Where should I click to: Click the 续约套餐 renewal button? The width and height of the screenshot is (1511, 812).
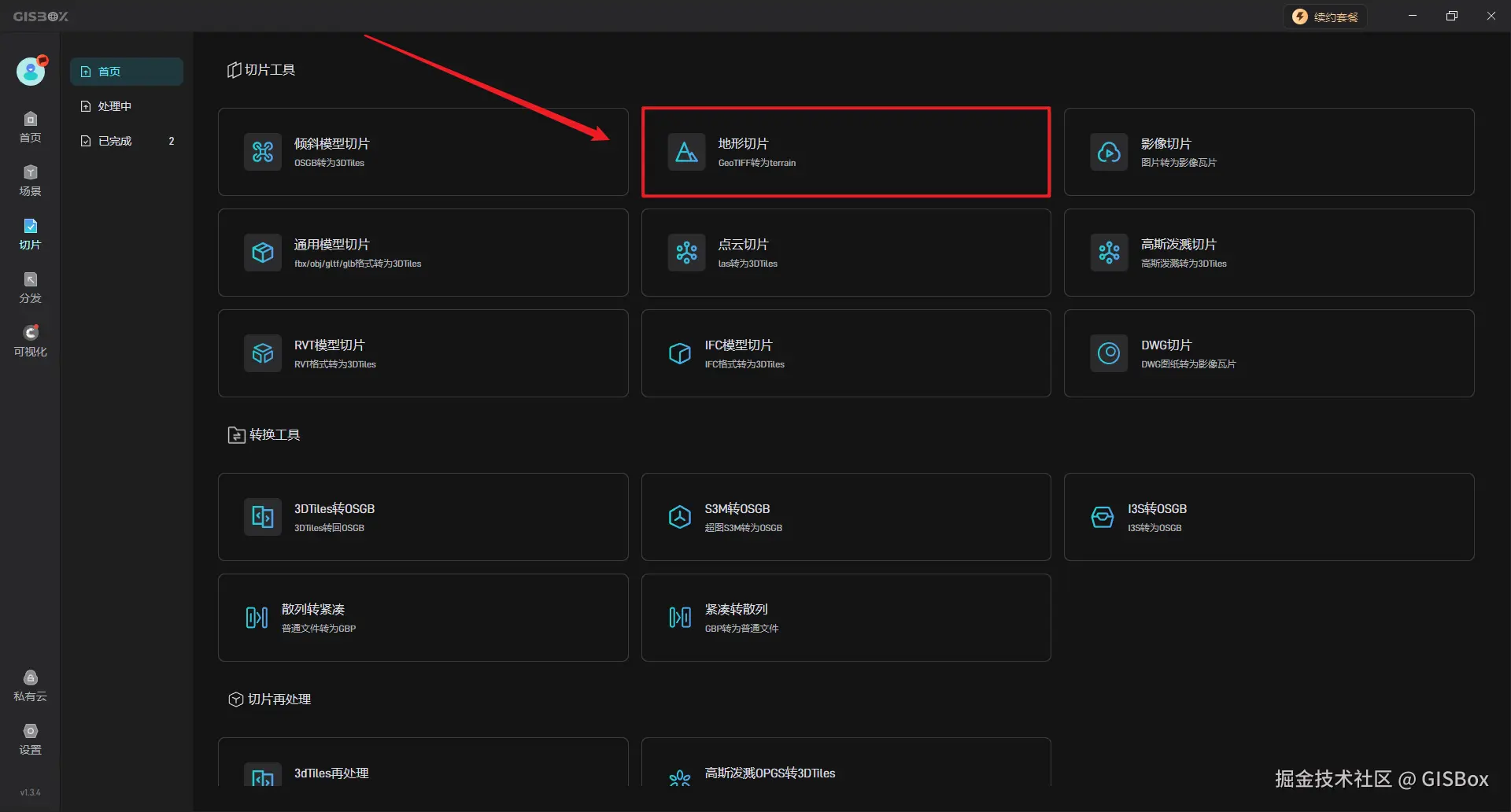coord(1325,17)
